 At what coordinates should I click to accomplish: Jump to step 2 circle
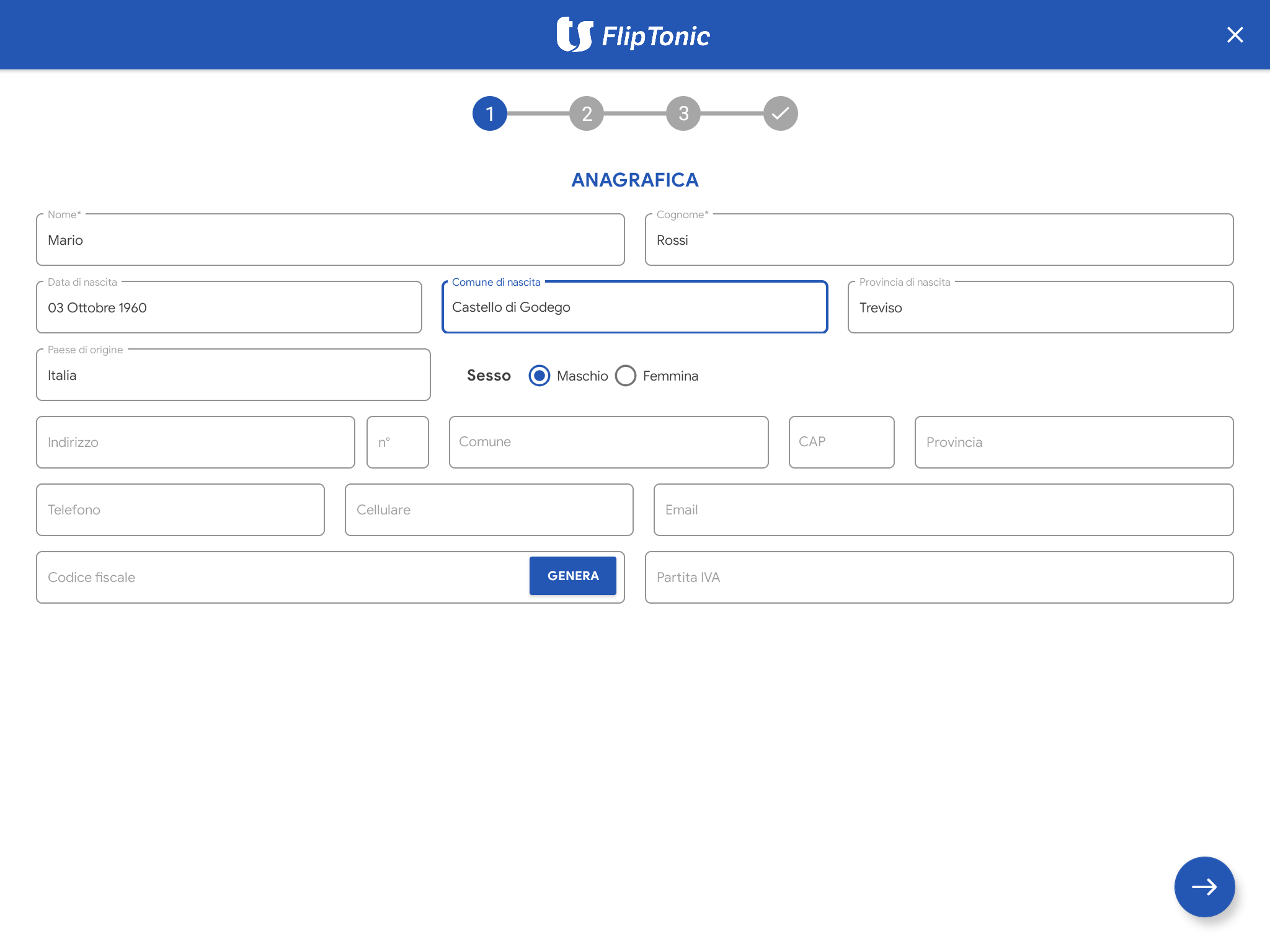point(587,113)
